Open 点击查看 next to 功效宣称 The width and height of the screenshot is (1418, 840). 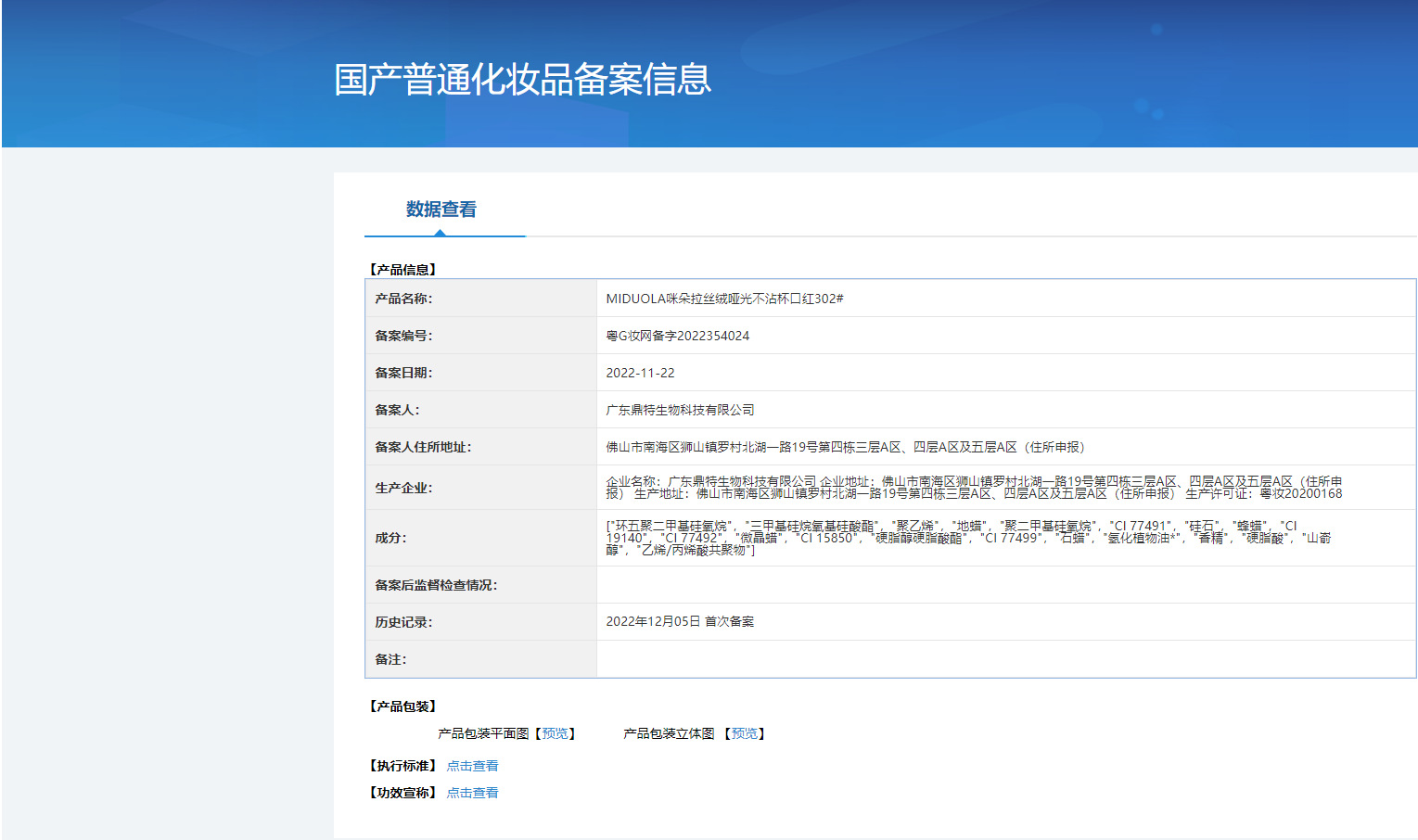click(x=473, y=793)
